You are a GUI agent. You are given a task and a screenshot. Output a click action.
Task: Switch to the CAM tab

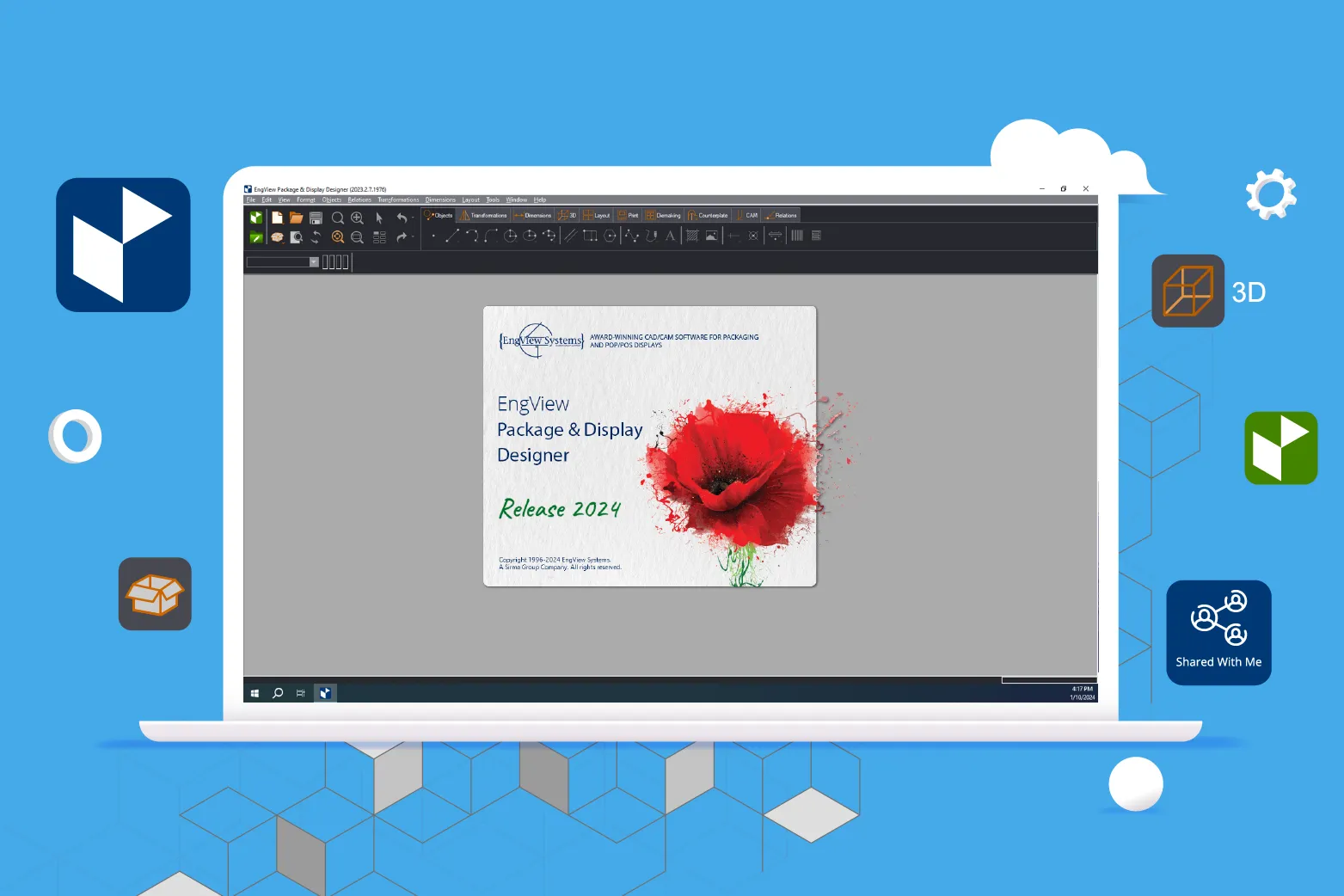pos(746,215)
